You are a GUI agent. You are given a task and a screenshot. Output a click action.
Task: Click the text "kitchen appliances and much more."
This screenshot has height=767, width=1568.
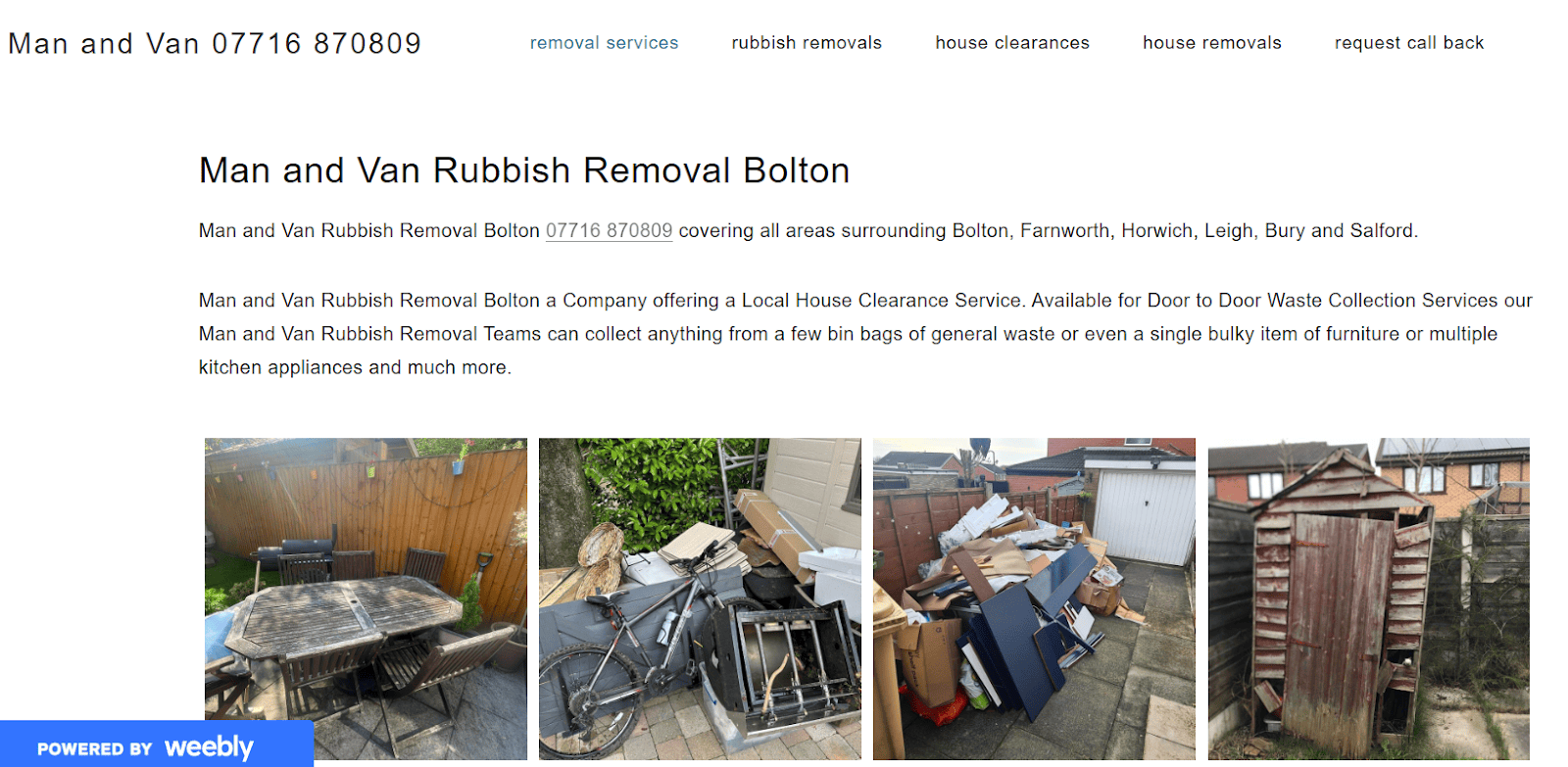click(x=355, y=367)
